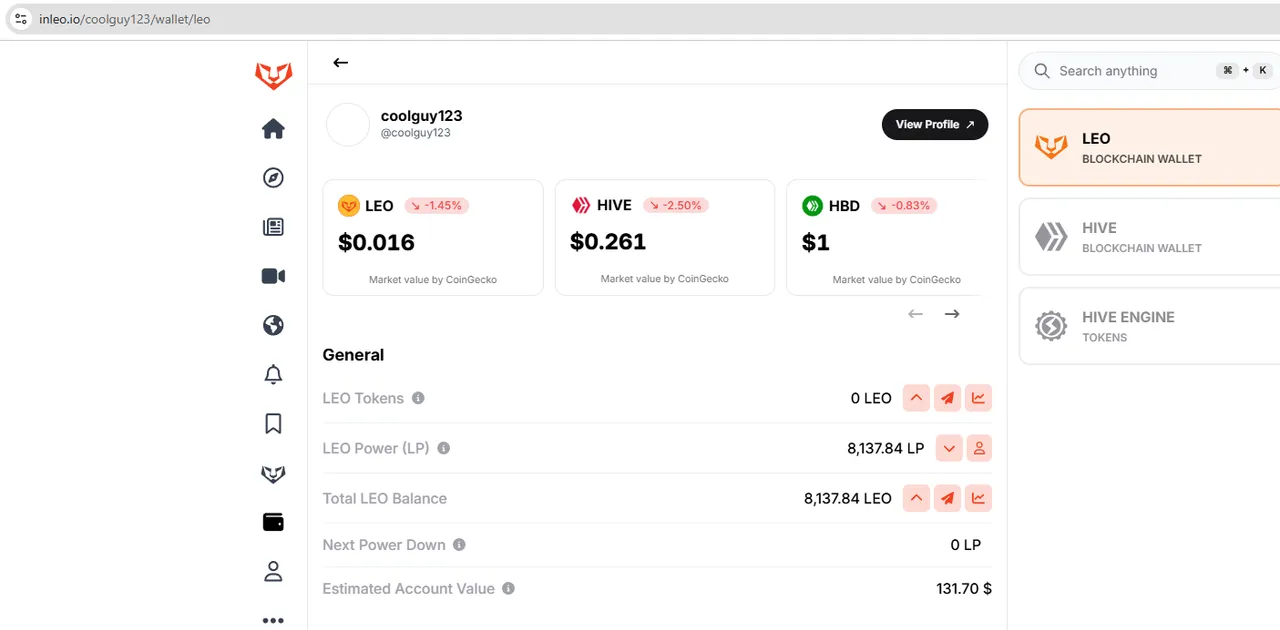Open the Notifications bell icon
This screenshot has width=1280, height=630.
273,374
